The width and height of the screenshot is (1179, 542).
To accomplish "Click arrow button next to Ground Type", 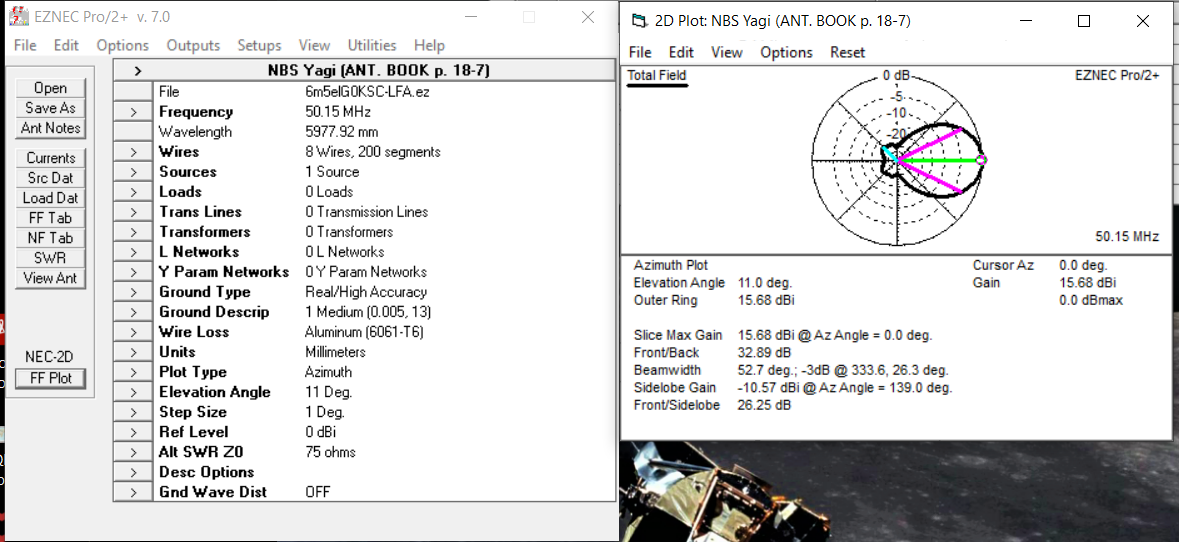I will [x=134, y=292].
